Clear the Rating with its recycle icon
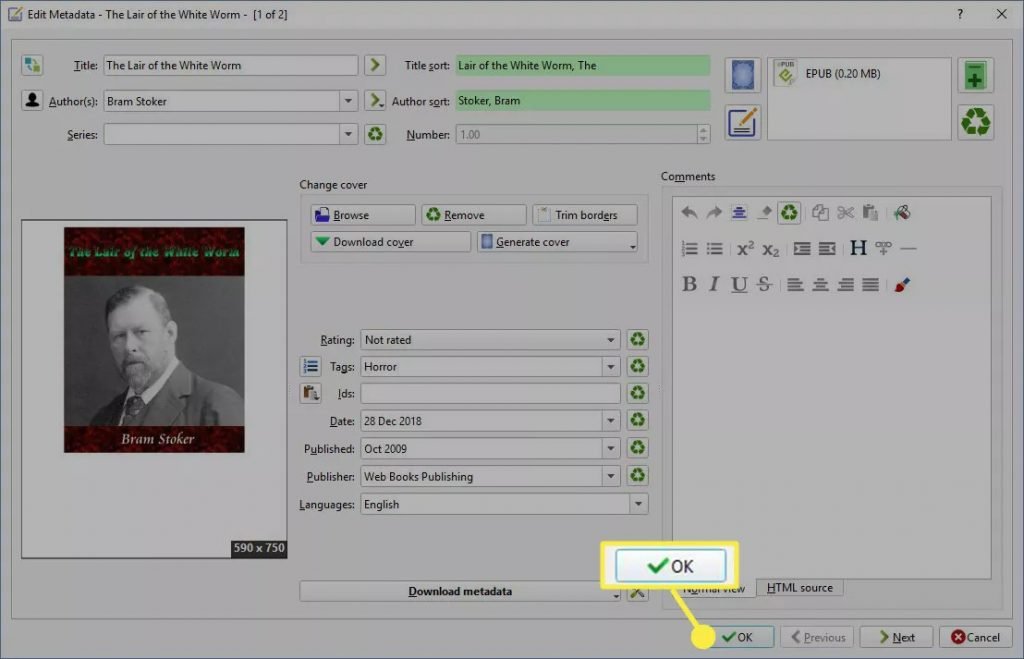1024x659 pixels. tap(637, 339)
